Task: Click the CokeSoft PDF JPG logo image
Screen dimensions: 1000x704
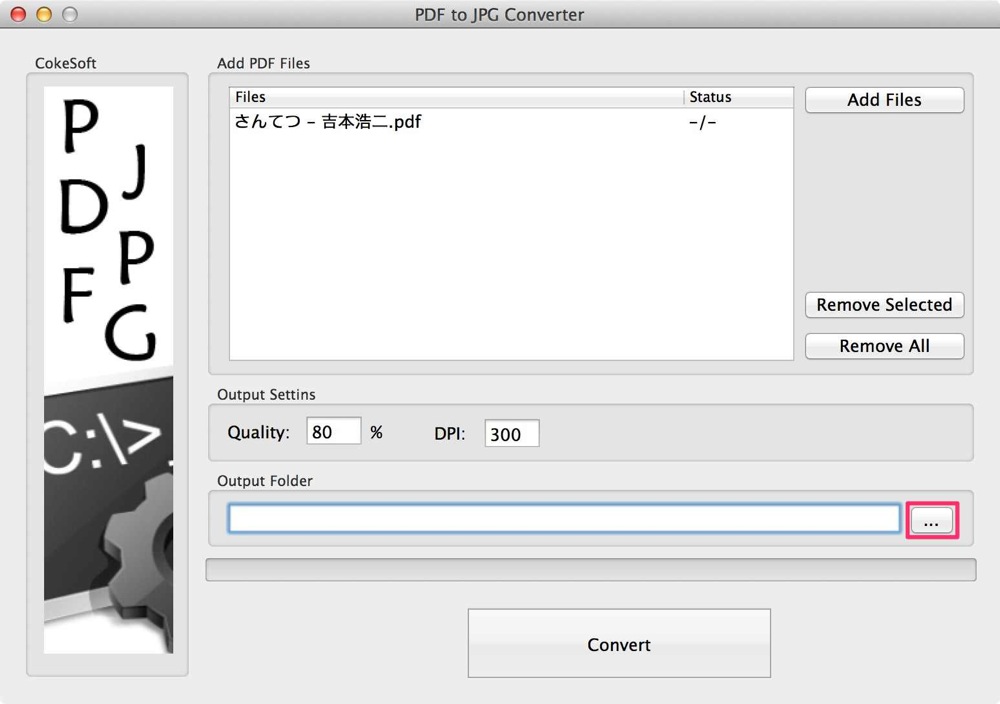Action: [x=108, y=370]
